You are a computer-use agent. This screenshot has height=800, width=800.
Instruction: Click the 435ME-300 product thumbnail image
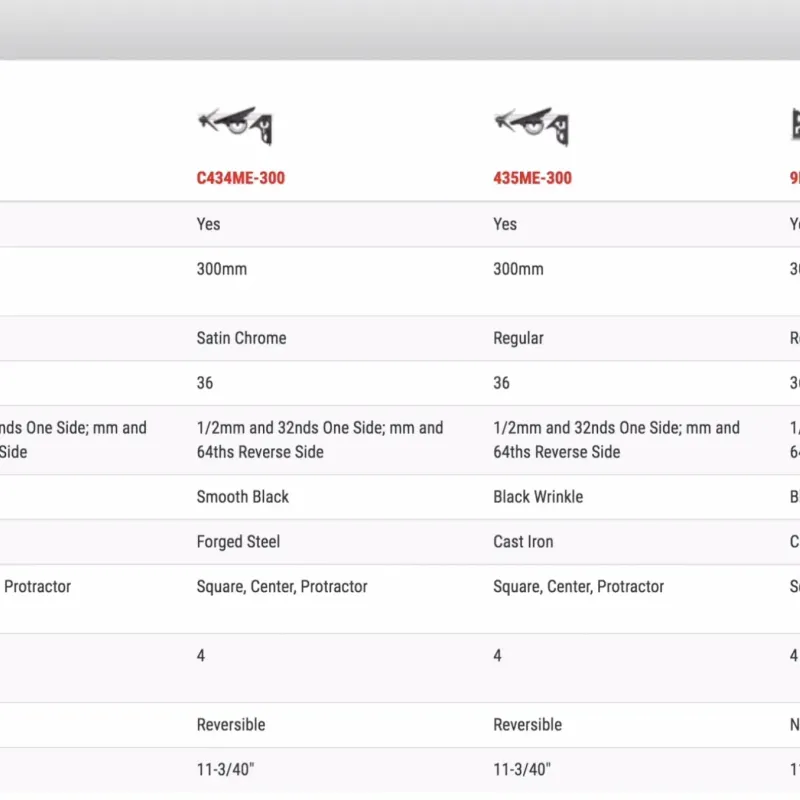click(532, 125)
